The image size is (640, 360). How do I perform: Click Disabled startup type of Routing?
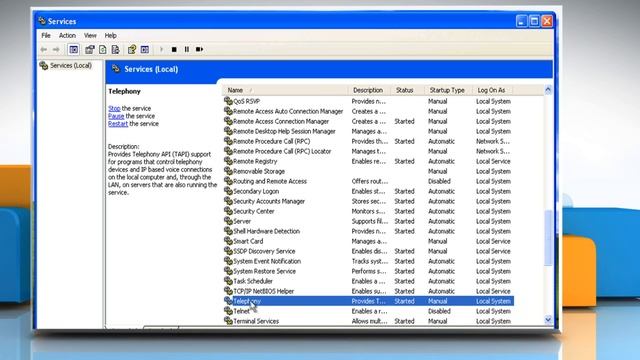click(439, 181)
